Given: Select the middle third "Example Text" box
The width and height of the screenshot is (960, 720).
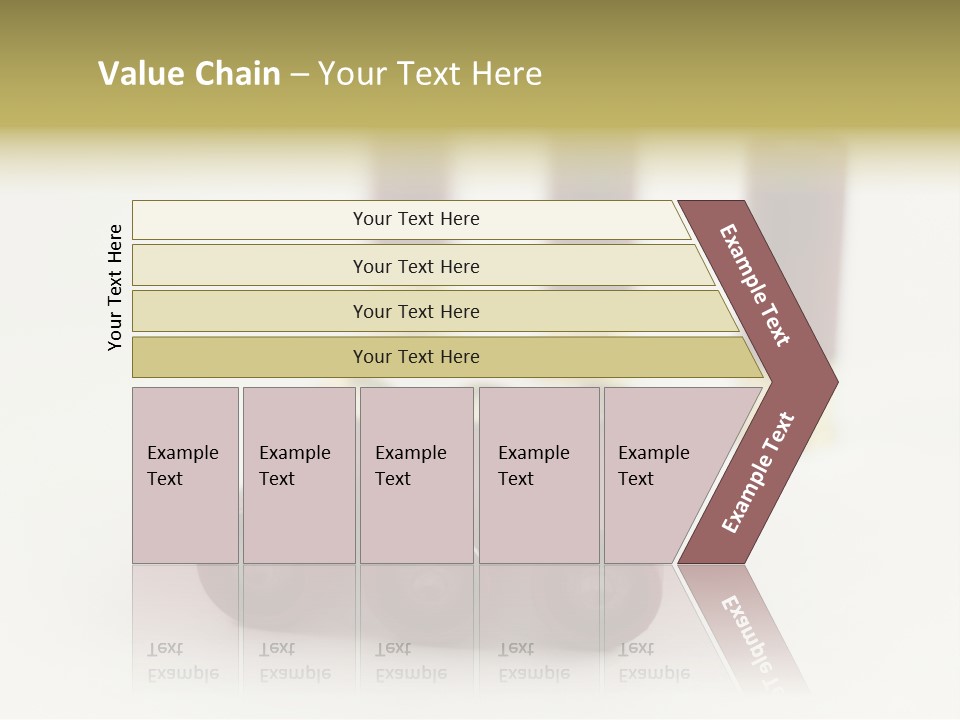Looking at the screenshot, I should click(x=416, y=475).
